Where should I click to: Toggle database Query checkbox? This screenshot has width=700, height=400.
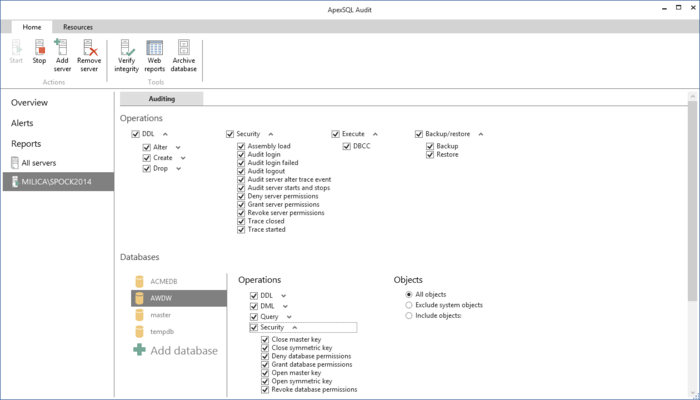tap(254, 317)
